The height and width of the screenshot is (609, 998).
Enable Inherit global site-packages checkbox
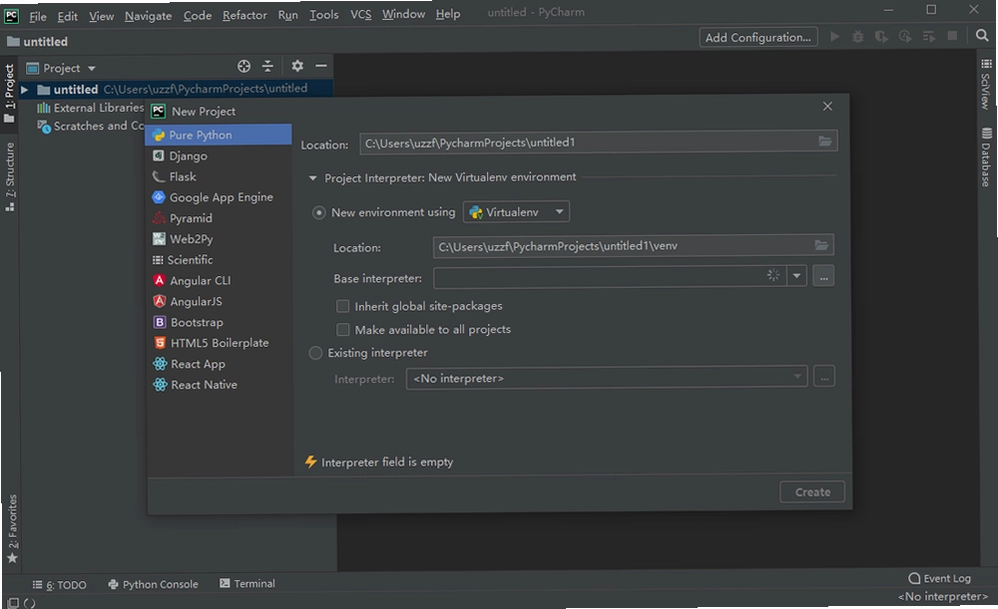tap(342, 306)
